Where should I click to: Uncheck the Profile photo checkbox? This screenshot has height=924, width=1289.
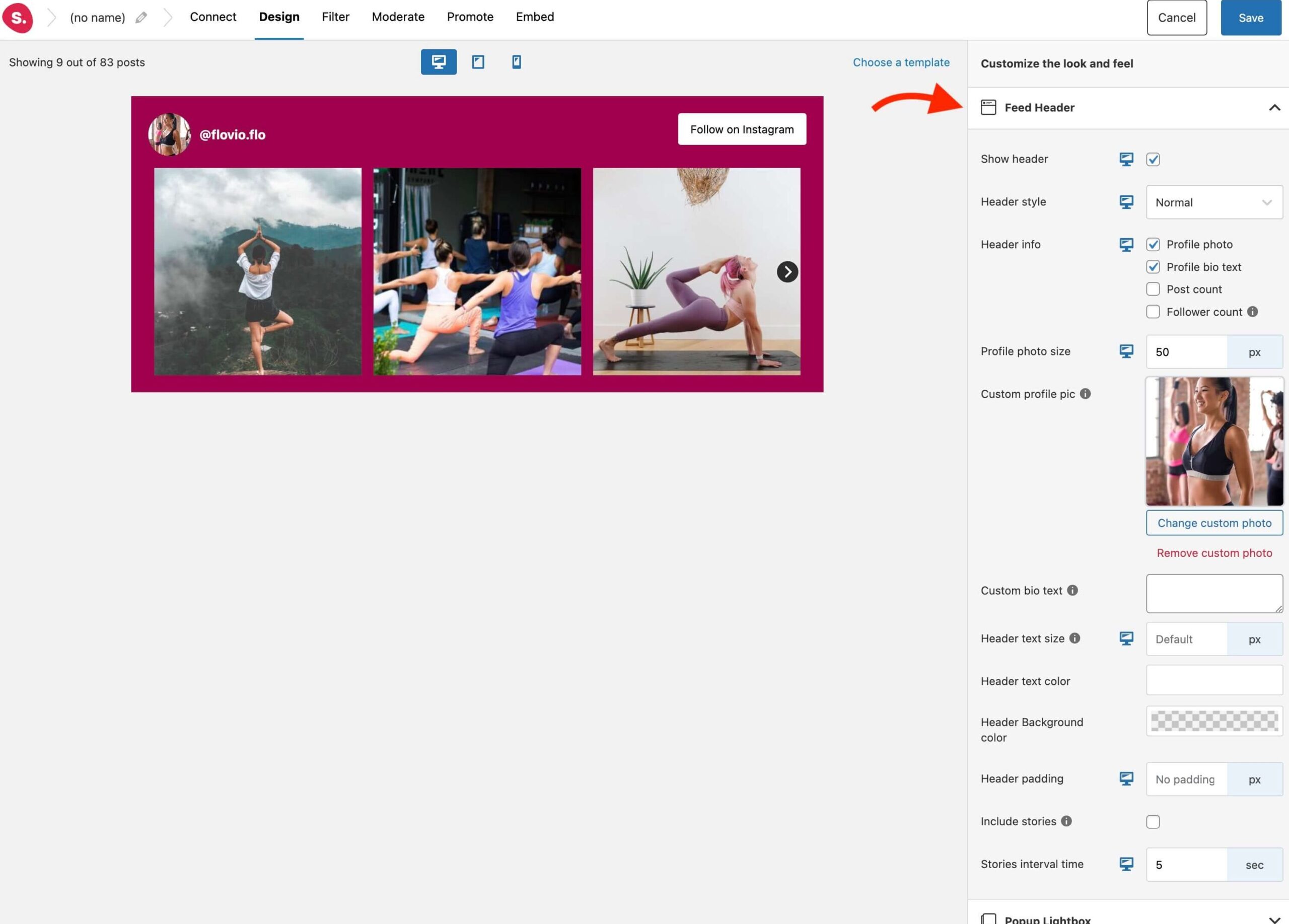click(x=1153, y=244)
